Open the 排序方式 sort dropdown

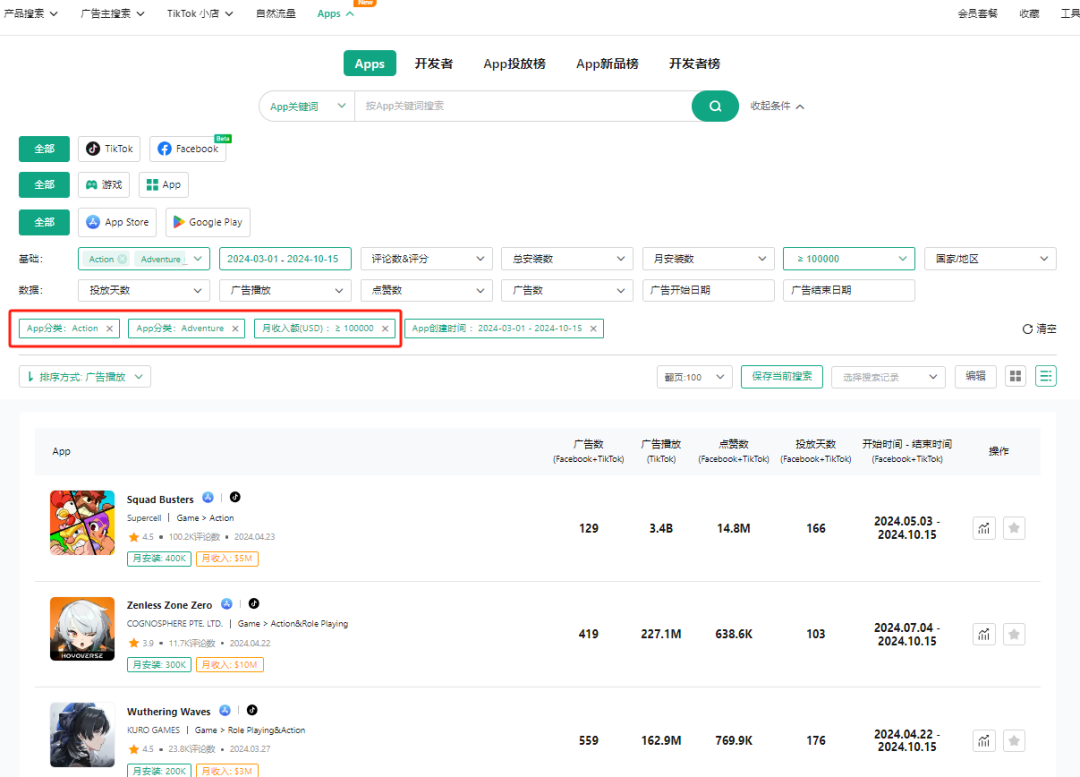(85, 377)
